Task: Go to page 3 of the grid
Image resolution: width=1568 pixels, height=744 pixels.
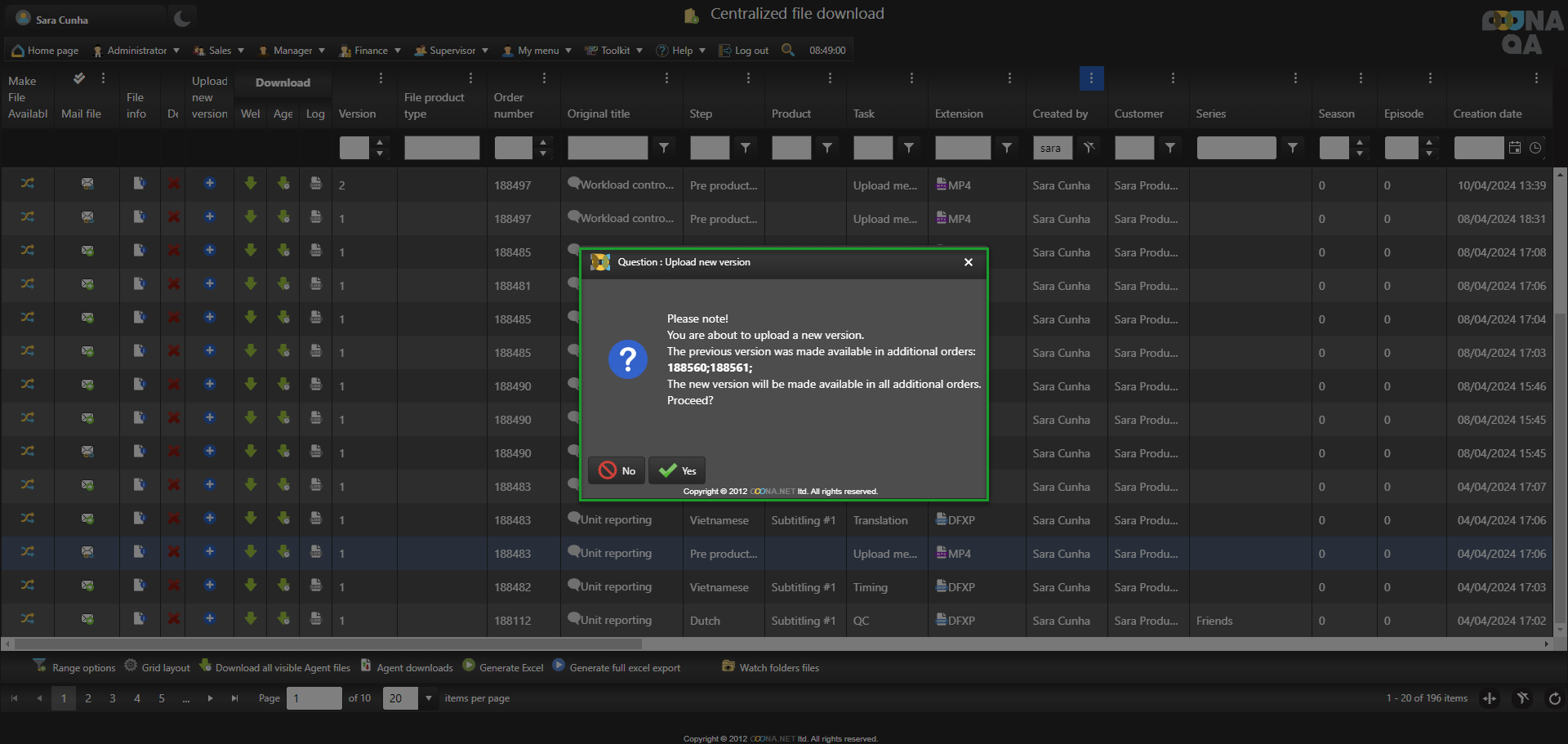Action: pyautogui.click(x=113, y=698)
